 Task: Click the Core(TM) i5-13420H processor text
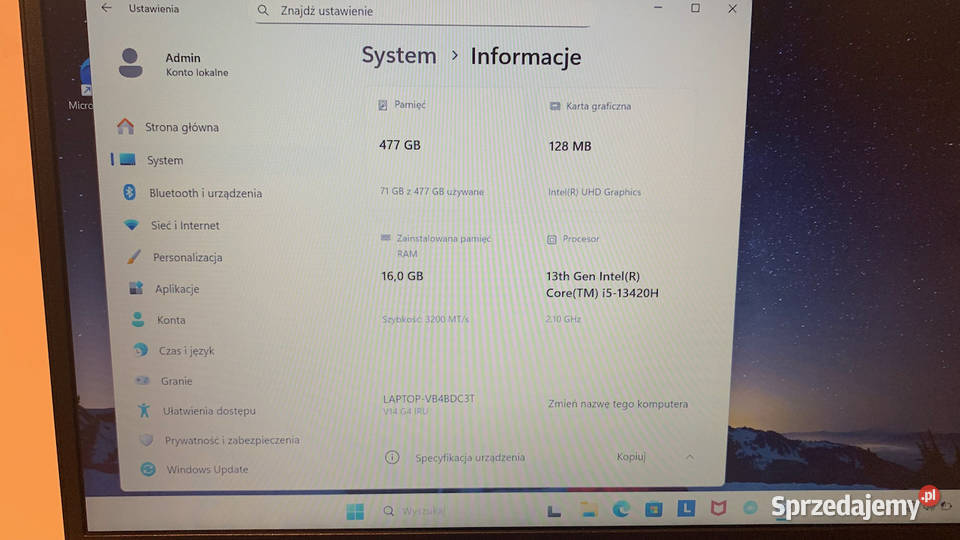click(x=602, y=293)
